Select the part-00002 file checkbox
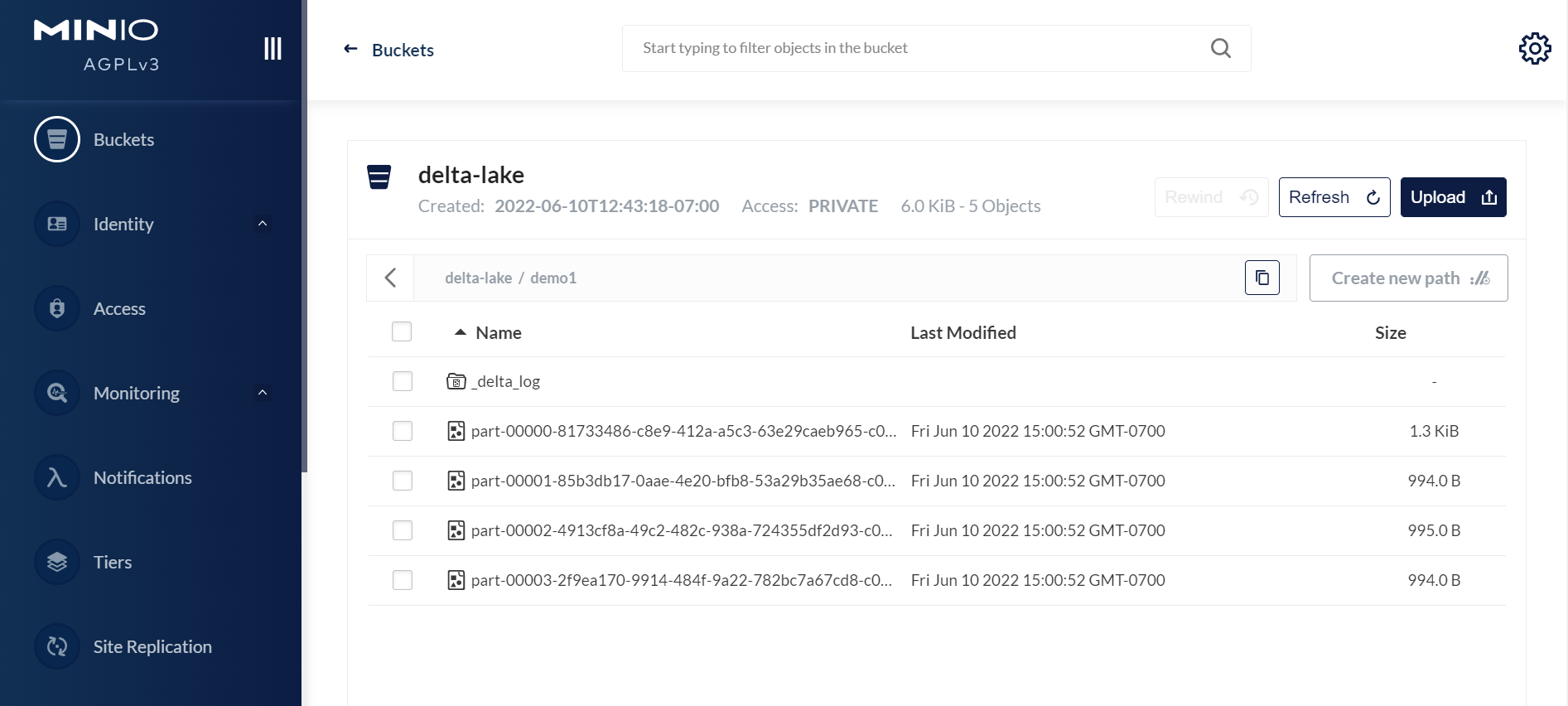 [403, 530]
